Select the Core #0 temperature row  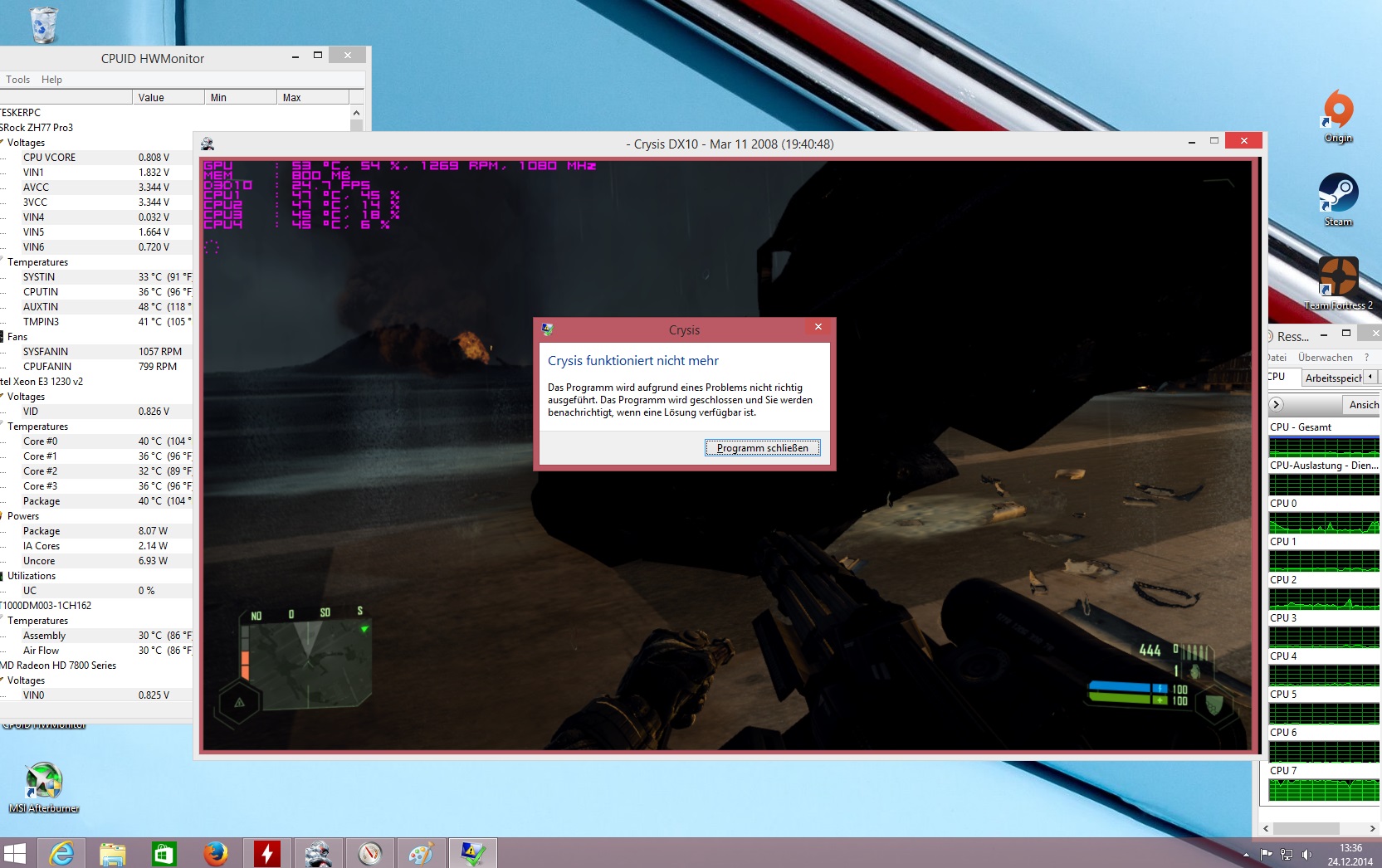click(x=96, y=441)
